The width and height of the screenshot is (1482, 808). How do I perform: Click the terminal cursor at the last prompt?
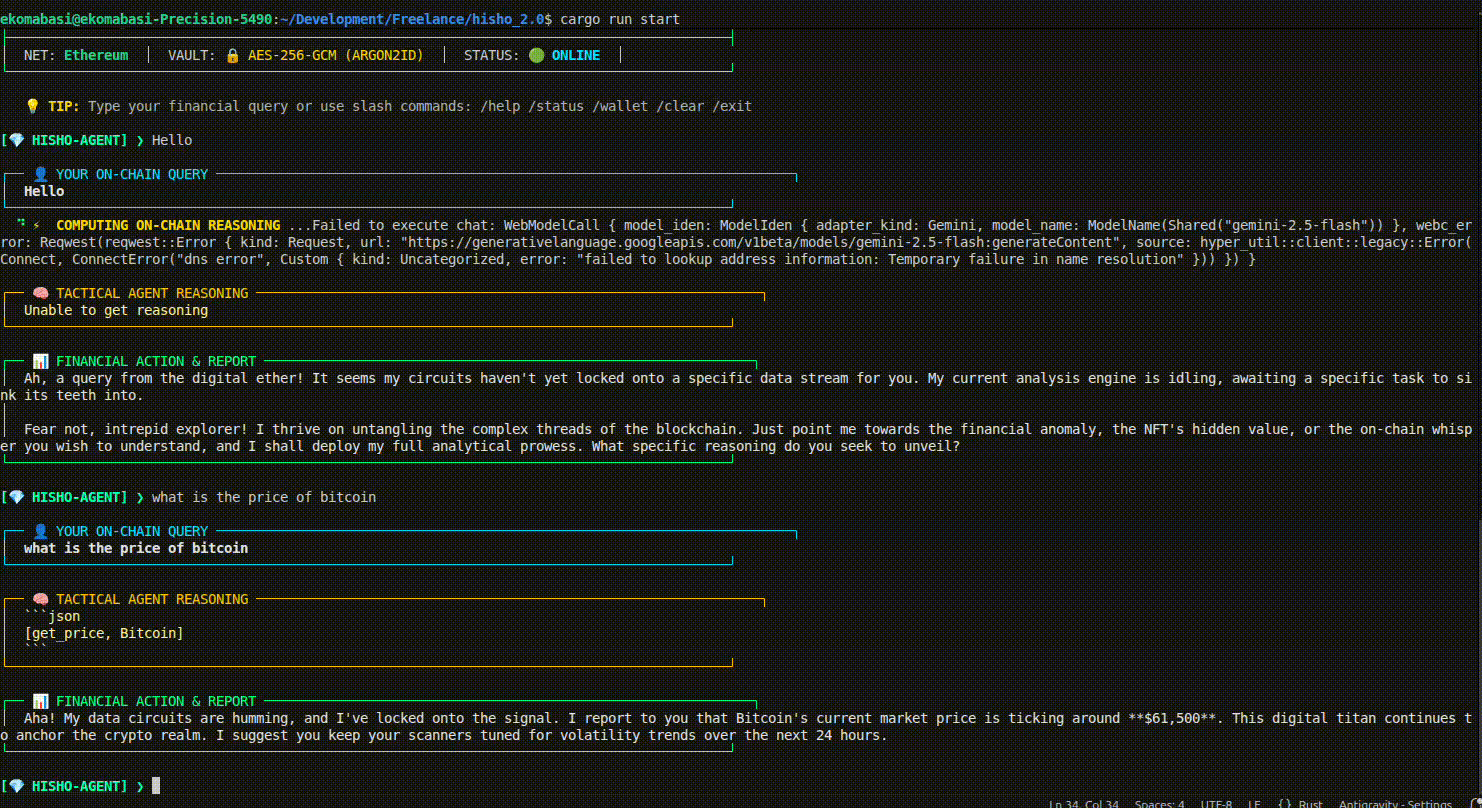(156, 786)
